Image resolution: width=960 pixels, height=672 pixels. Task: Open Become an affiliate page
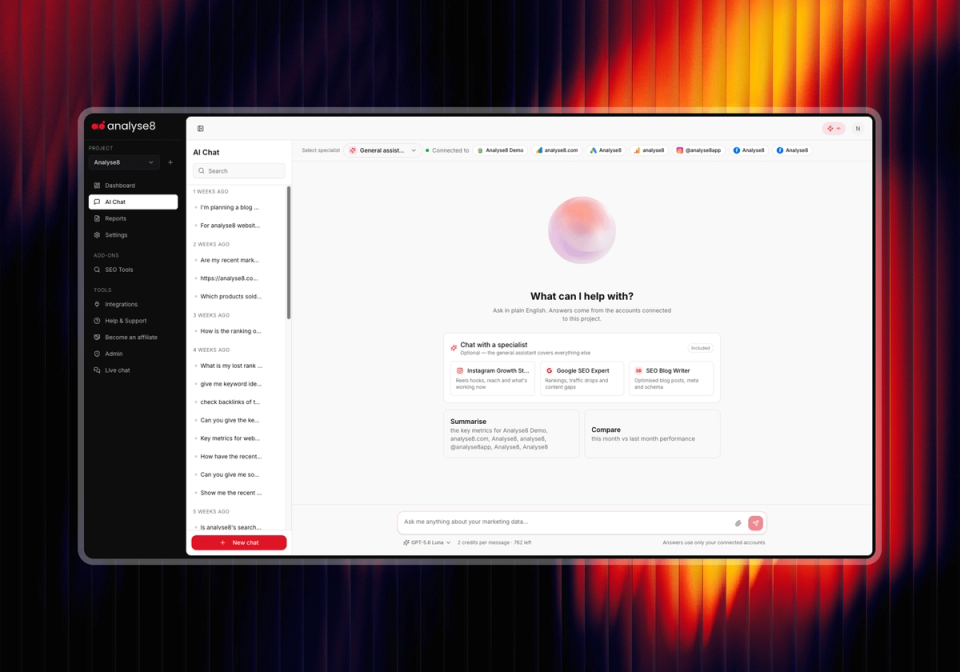[133, 337]
